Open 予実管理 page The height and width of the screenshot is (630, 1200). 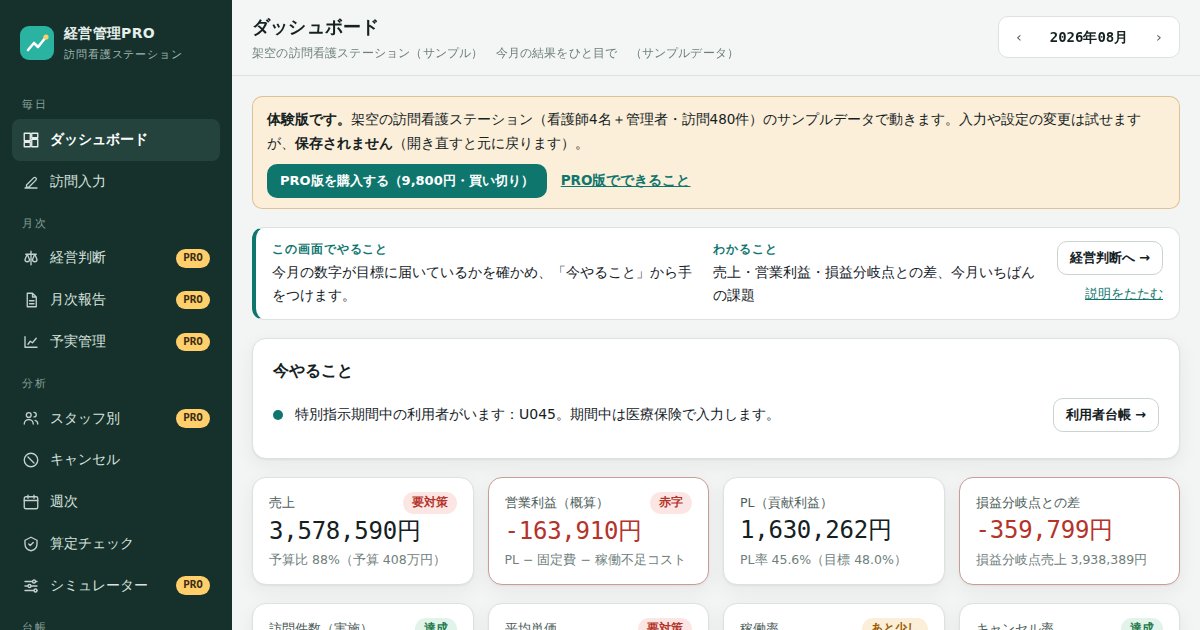tap(116, 342)
